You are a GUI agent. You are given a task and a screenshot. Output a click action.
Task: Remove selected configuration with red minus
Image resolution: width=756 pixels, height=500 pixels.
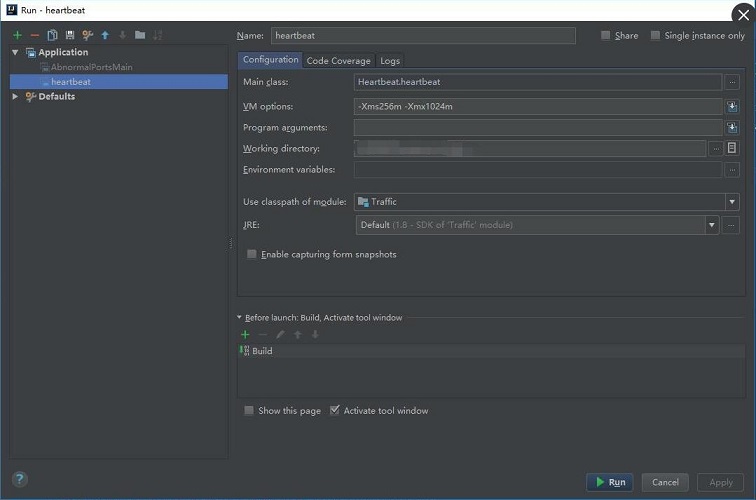(x=35, y=35)
